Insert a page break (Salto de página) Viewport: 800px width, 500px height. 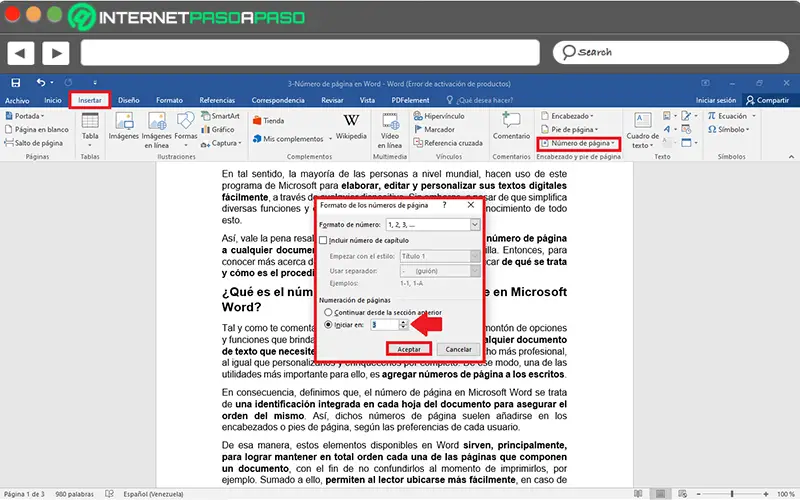[34, 143]
